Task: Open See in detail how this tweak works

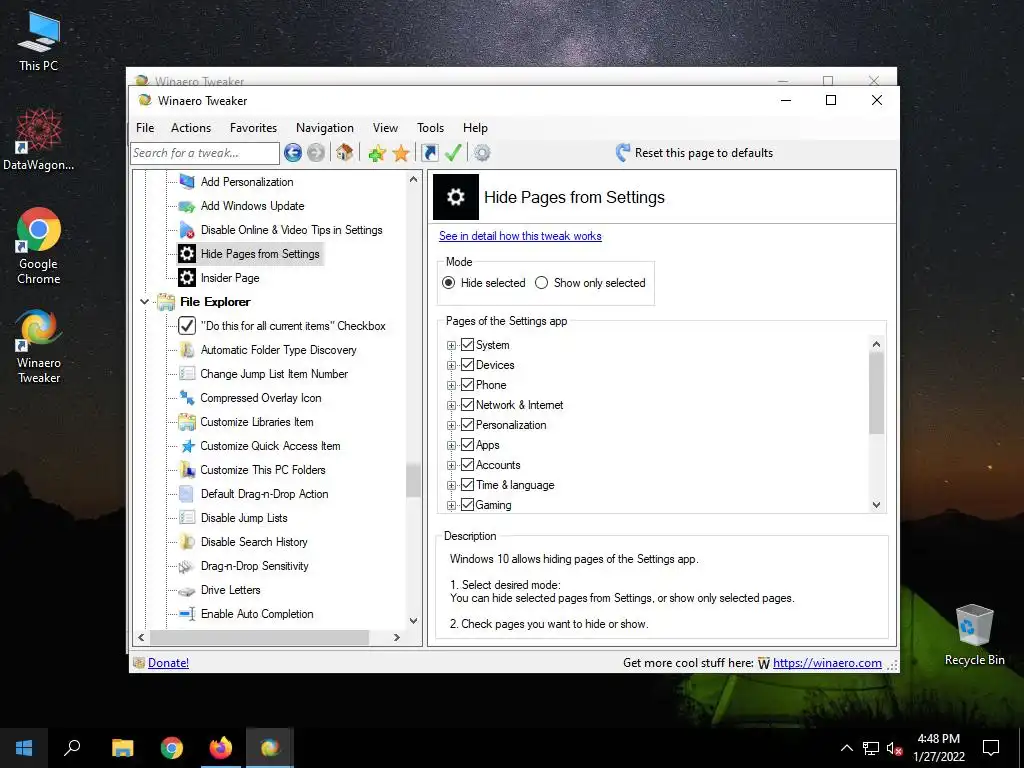Action: coord(520,236)
